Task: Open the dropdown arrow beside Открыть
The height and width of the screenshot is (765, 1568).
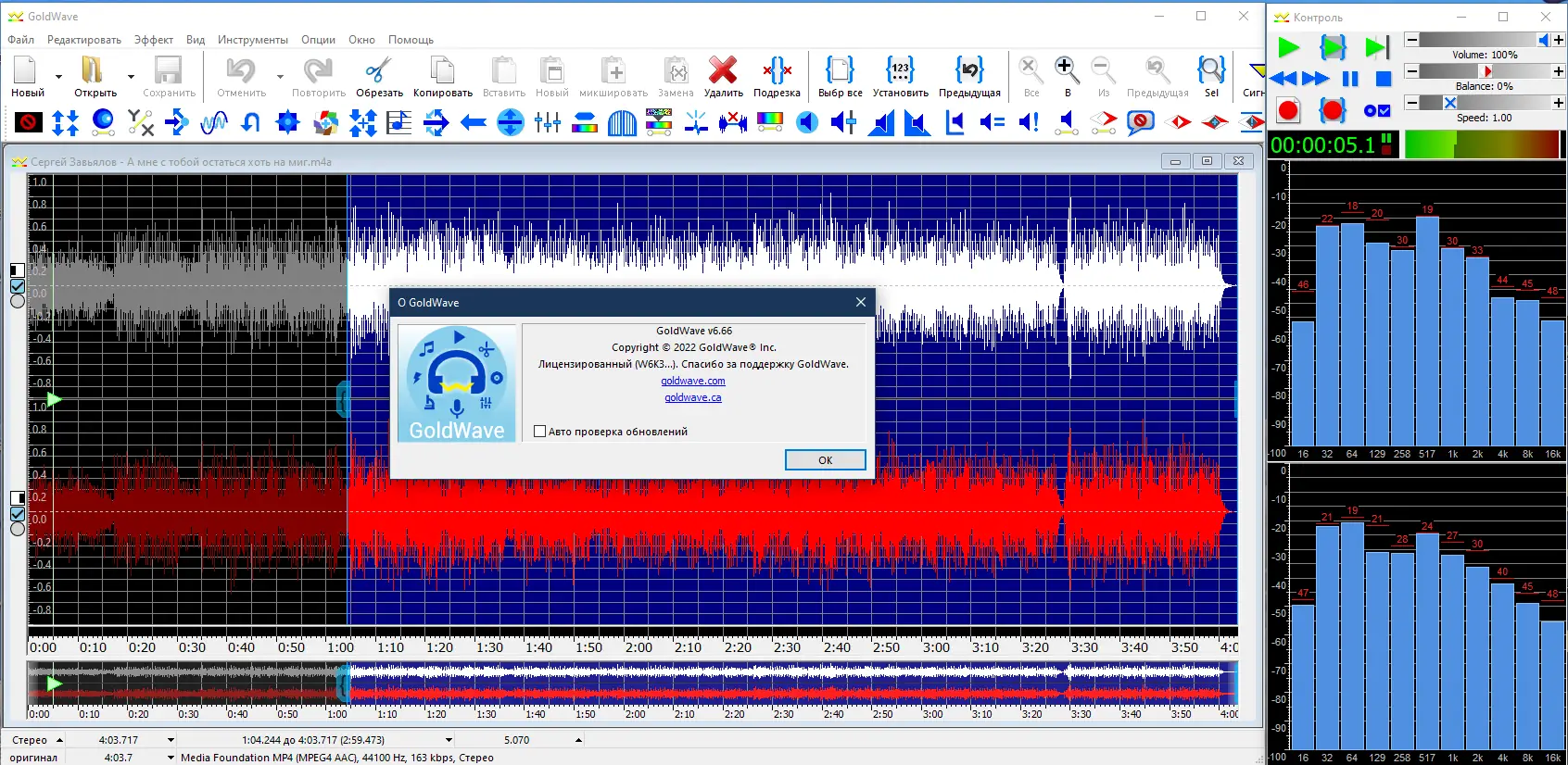Action: [x=131, y=77]
